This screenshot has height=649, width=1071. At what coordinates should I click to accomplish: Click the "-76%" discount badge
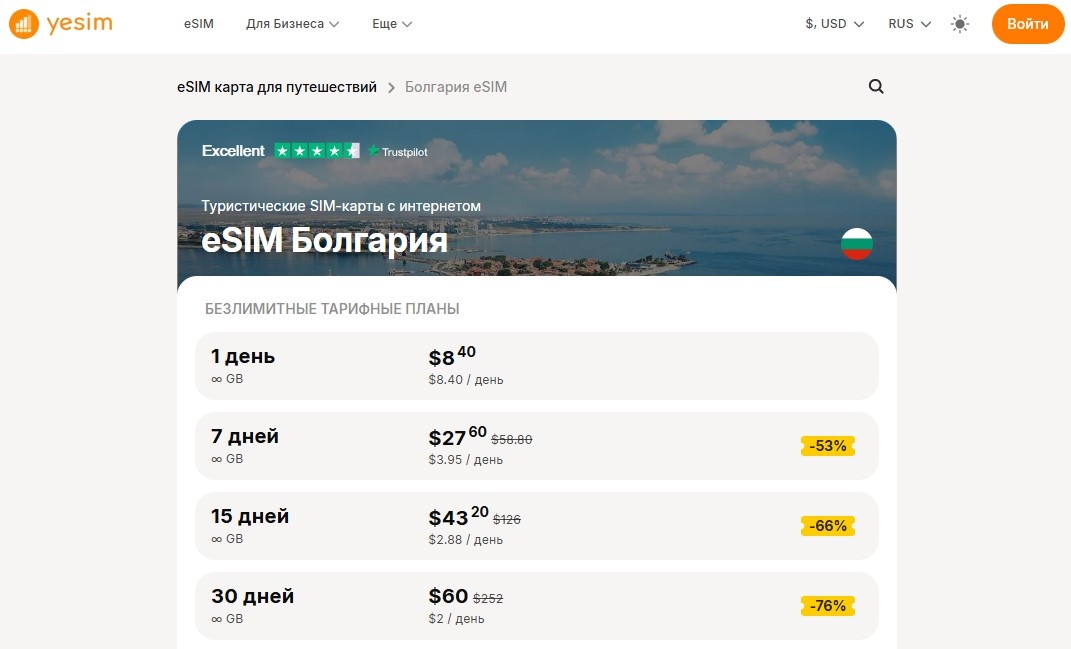point(827,606)
